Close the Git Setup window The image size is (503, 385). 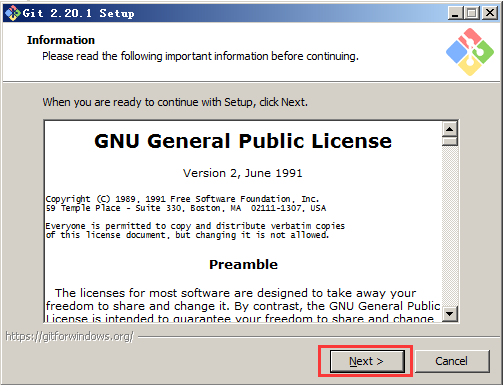click(x=490, y=13)
